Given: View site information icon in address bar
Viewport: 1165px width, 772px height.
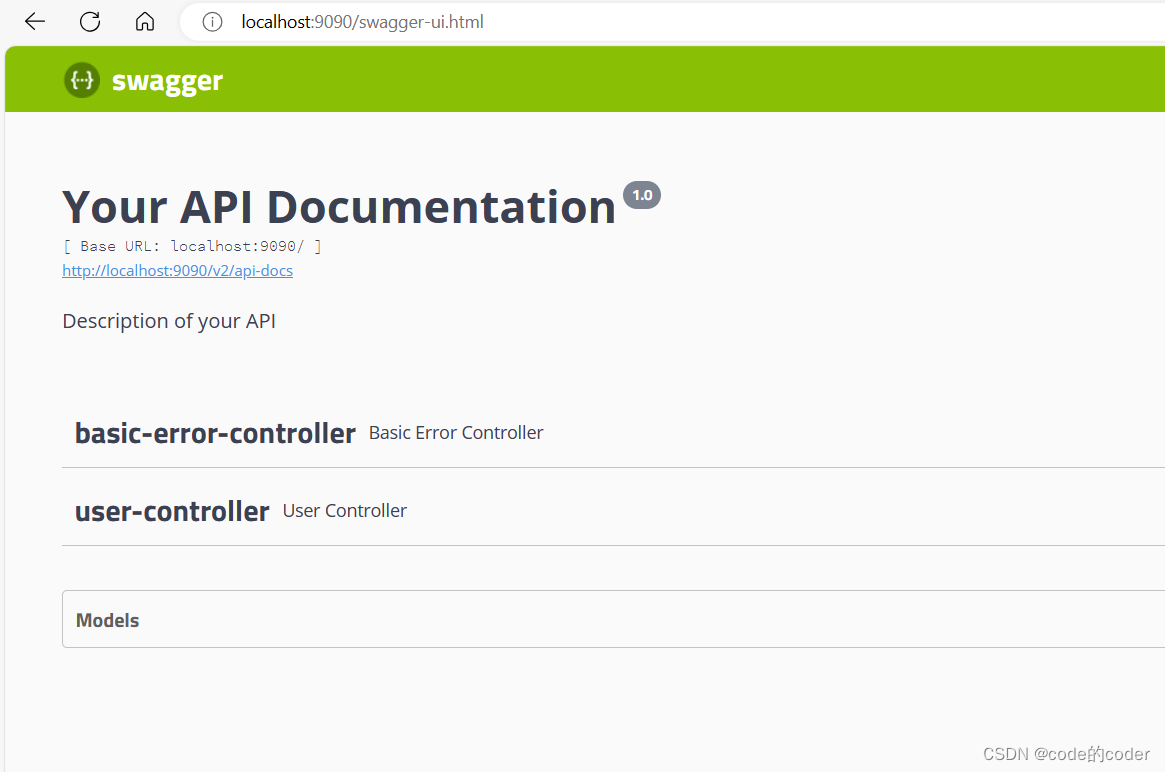Looking at the screenshot, I should (x=212, y=22).
